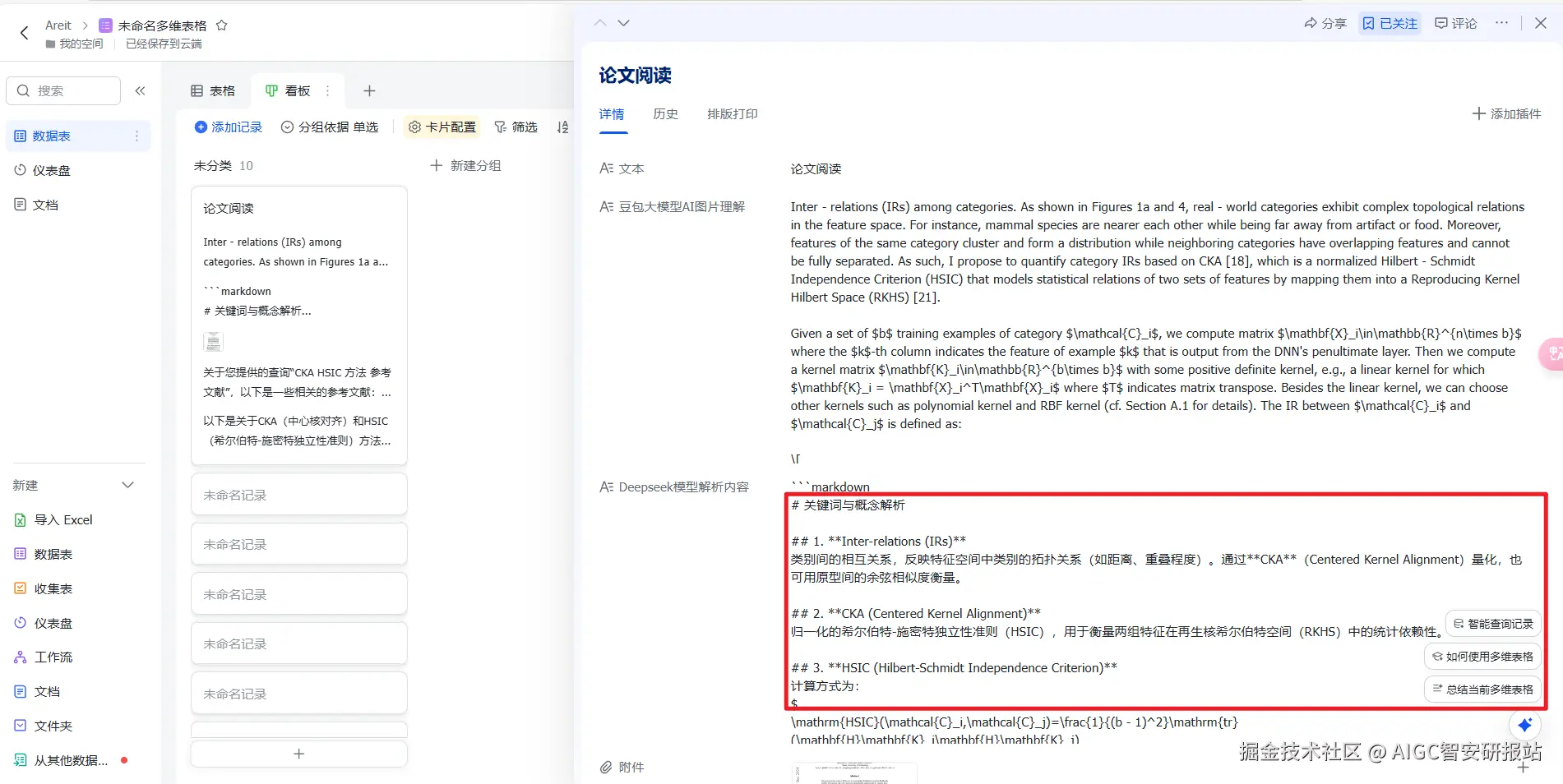Screen dimensions: 1563x784
Task: Switch to 历史 tab
Action: 666,114
